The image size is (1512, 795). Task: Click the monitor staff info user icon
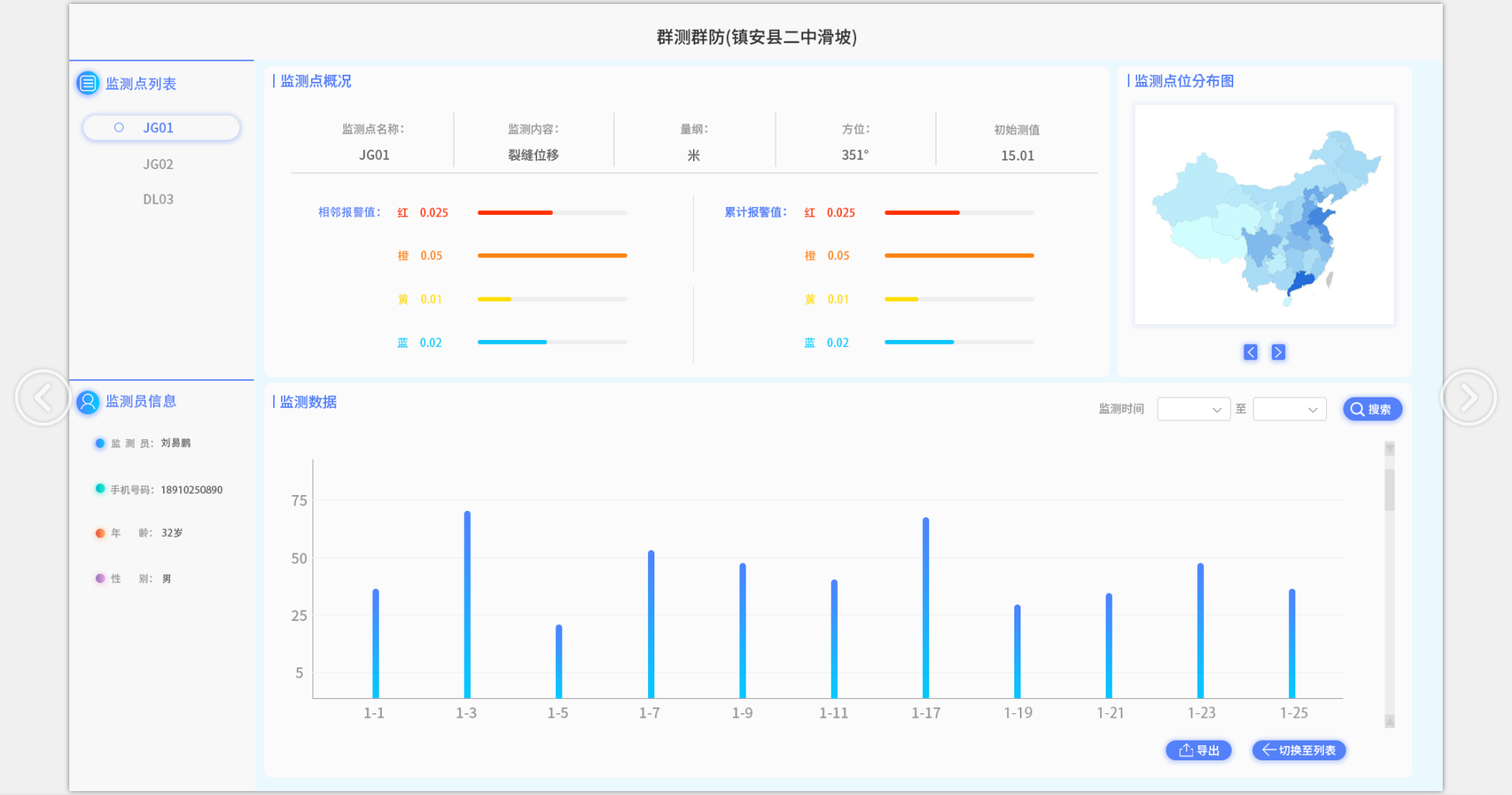click(x=87, y=402)
